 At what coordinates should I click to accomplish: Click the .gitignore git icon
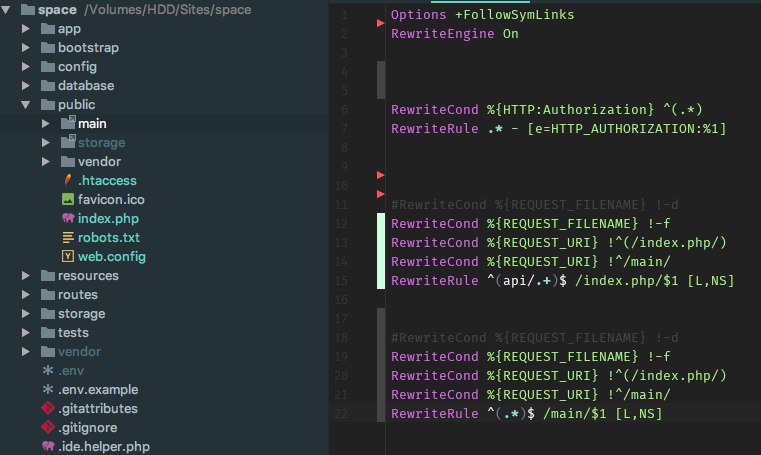(x=48, y=427)
